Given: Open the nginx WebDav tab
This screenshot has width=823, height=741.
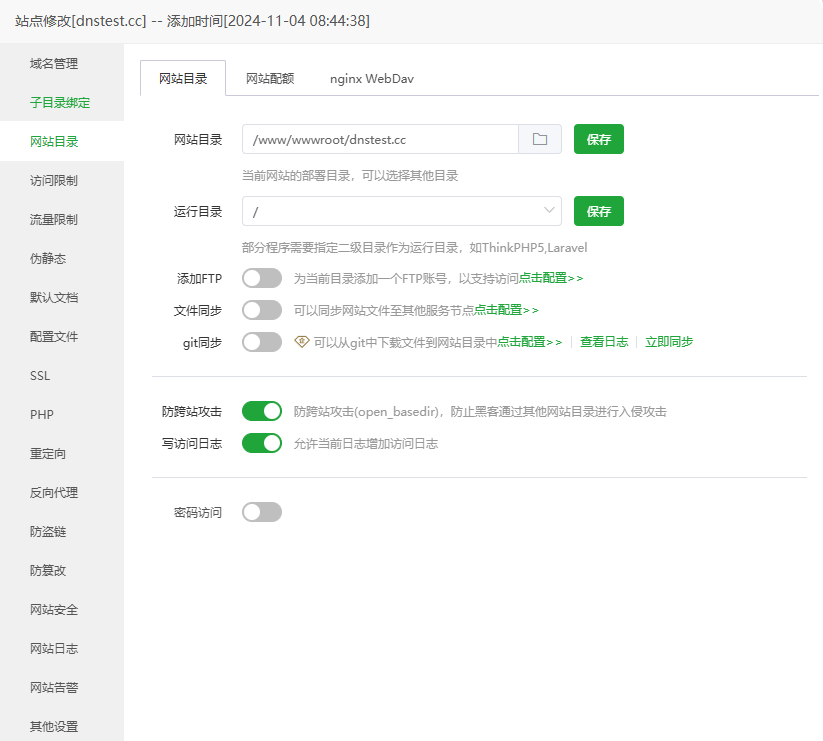Looking at the screenshot, I should [369, 76].
